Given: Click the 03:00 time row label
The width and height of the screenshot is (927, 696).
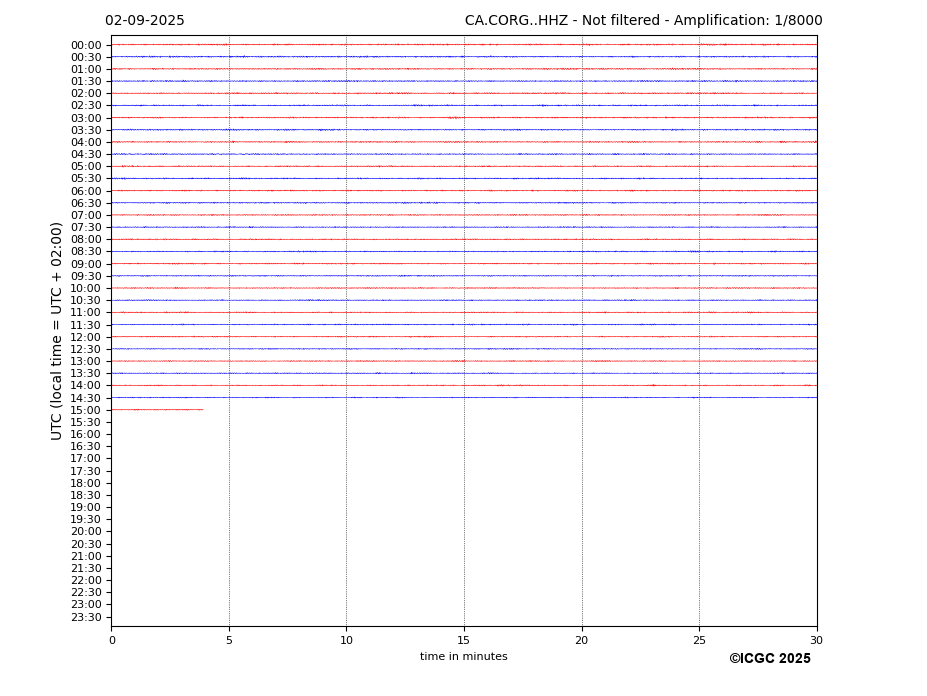Looking at the screenshot, I should (x=86, y=118).
